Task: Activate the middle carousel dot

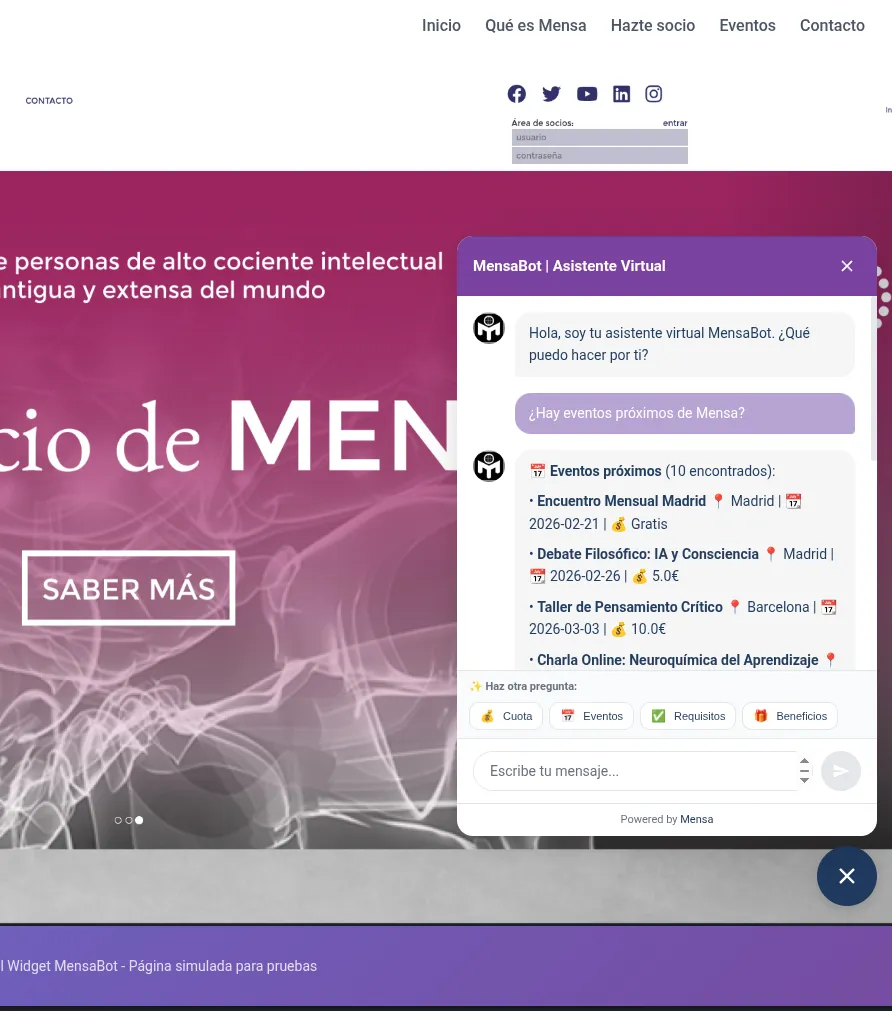Action: [x=128, y=820]
